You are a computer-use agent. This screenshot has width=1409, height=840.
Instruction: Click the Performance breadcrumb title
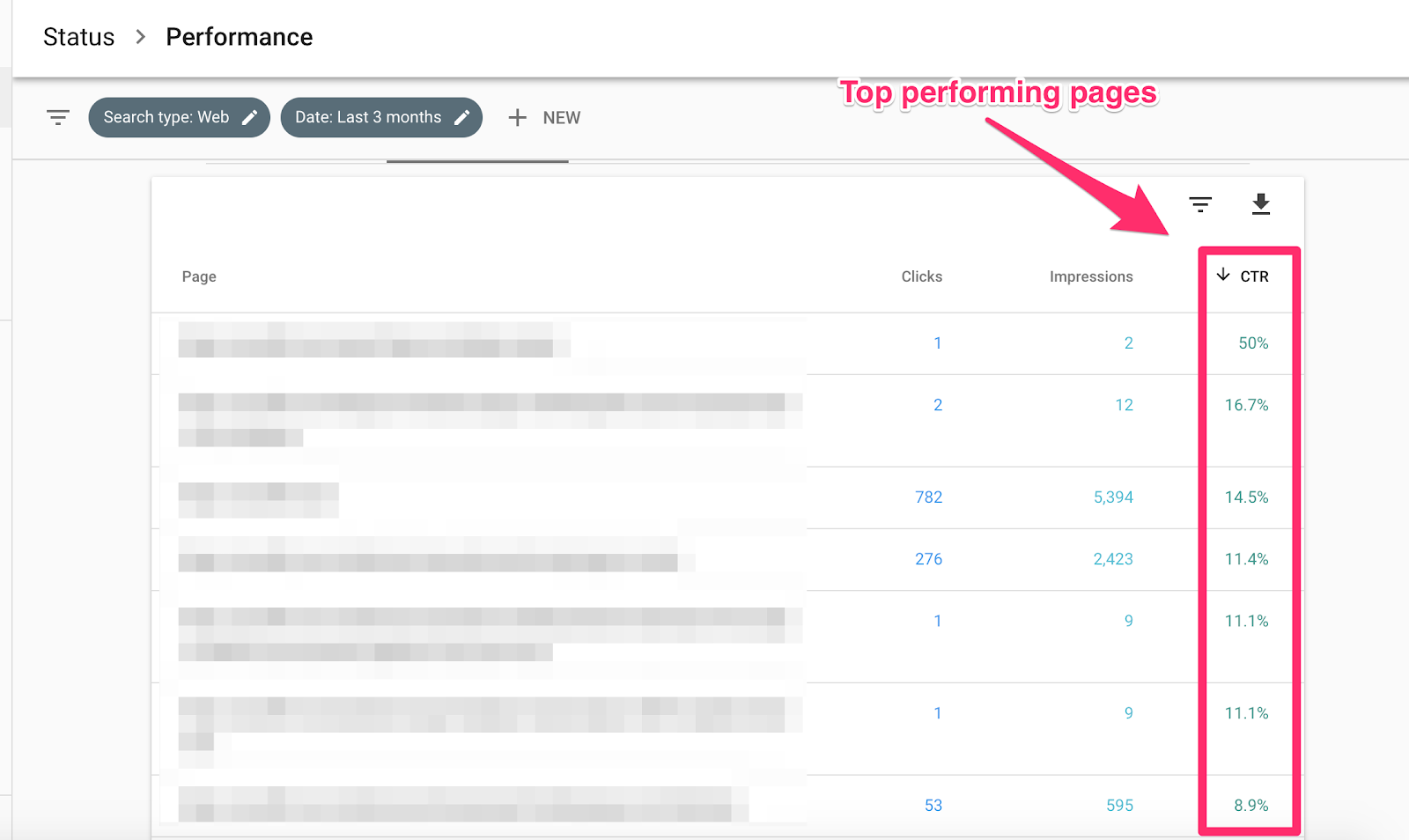pyautogui.click(x=239, y=37)
